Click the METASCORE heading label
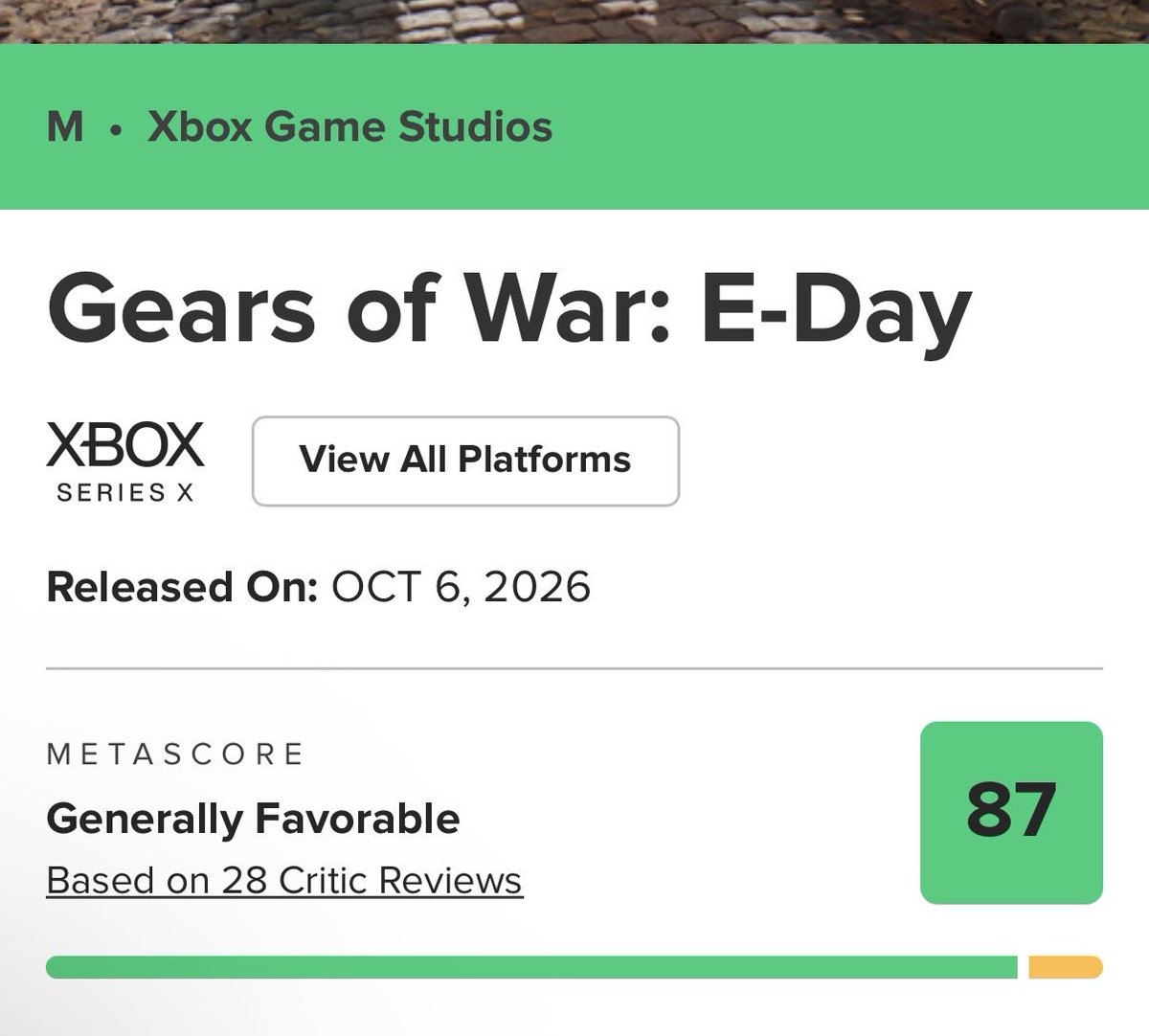1149x1036 pixels. click(175, 754)
